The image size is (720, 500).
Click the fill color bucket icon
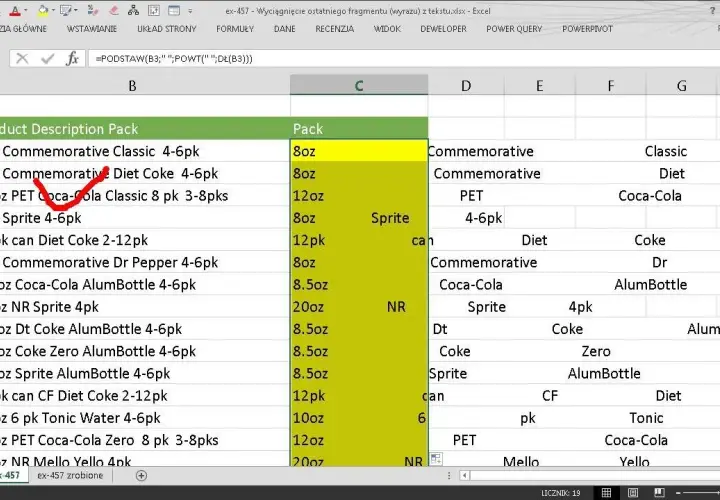43,10
